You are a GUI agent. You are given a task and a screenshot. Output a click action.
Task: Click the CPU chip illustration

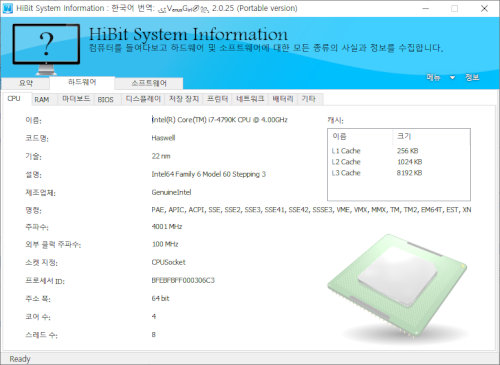coord(397,286)
